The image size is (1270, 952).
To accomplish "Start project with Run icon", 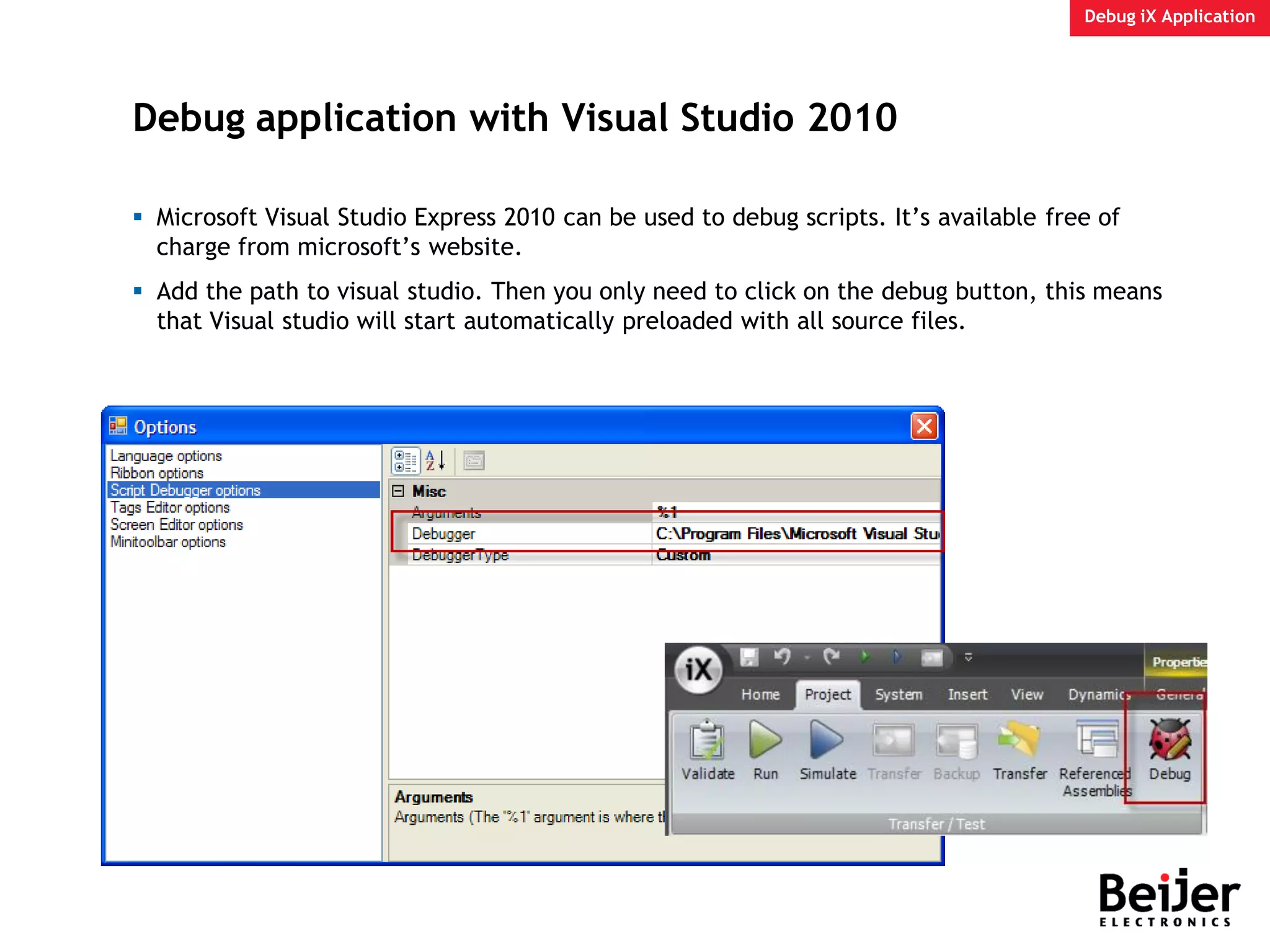I will pyautogui.click(x=765, y=750).
